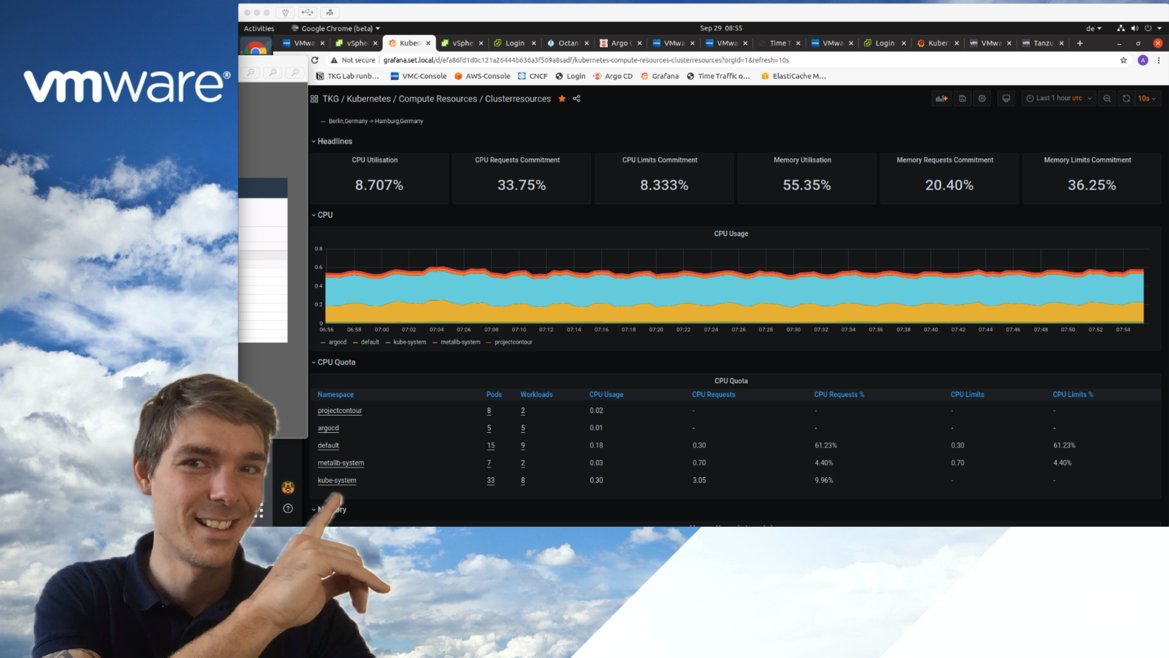Switch to the Octant browser tab
This screenshot has width=1169, height=658.
pos(567,43)
